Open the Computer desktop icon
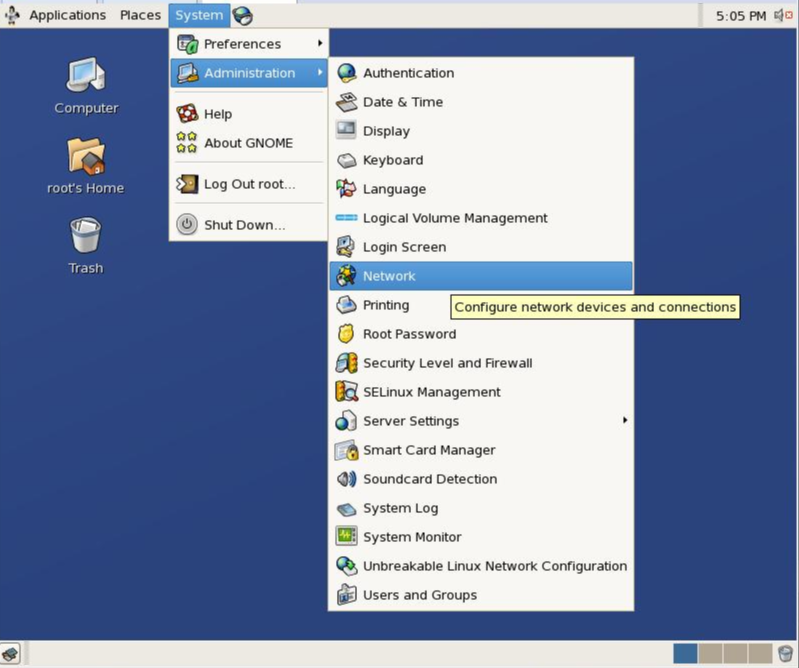The height and width of the screenshot is (668, 799). tap(86, 86)
